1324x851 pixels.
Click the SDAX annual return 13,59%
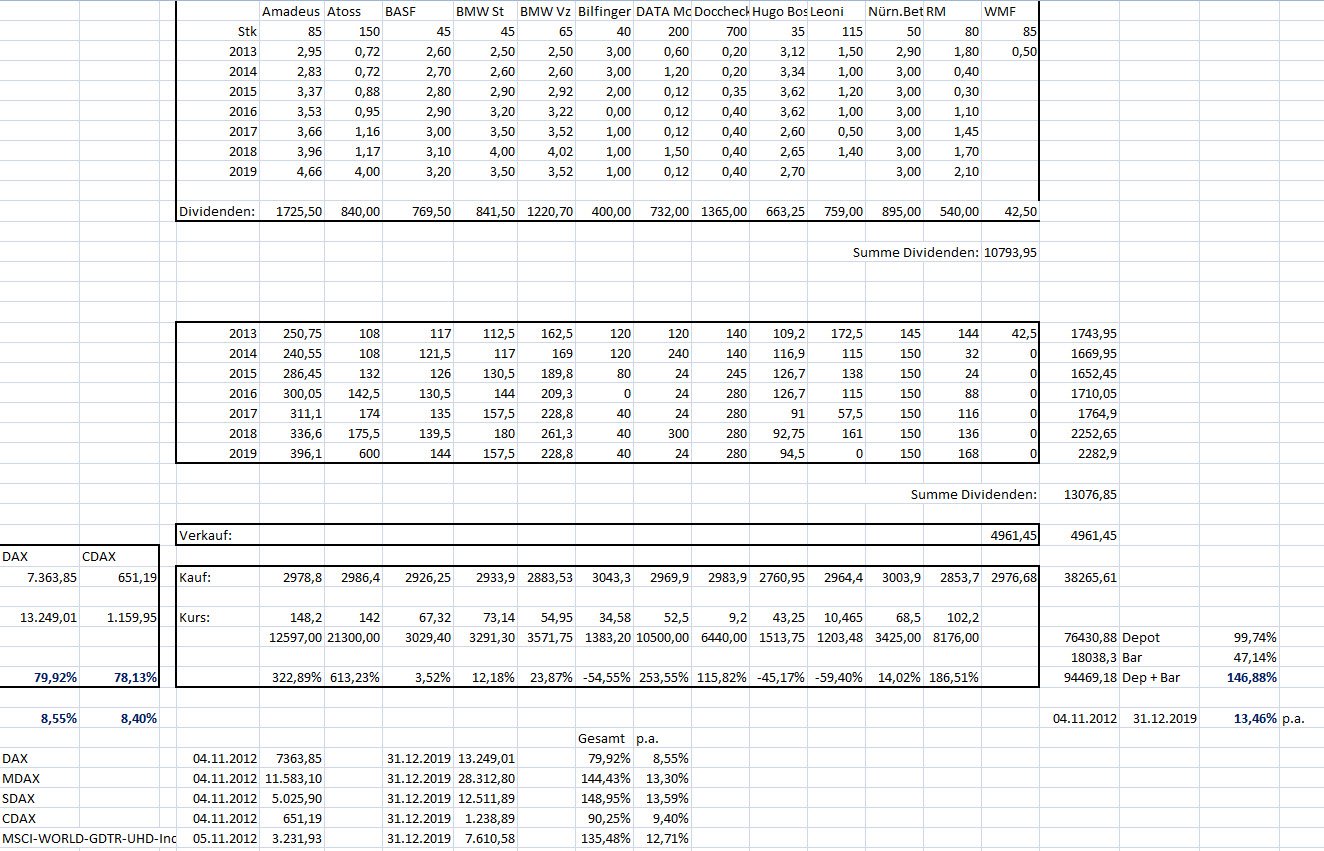[x=666, y=798]
